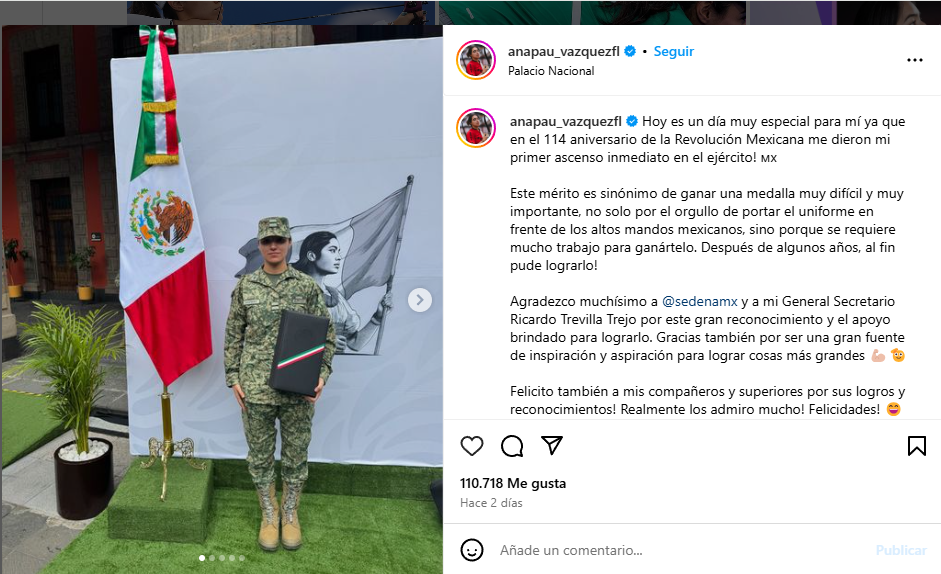
Task: Click the caption profile picture avatar
Action: [476, 128]
